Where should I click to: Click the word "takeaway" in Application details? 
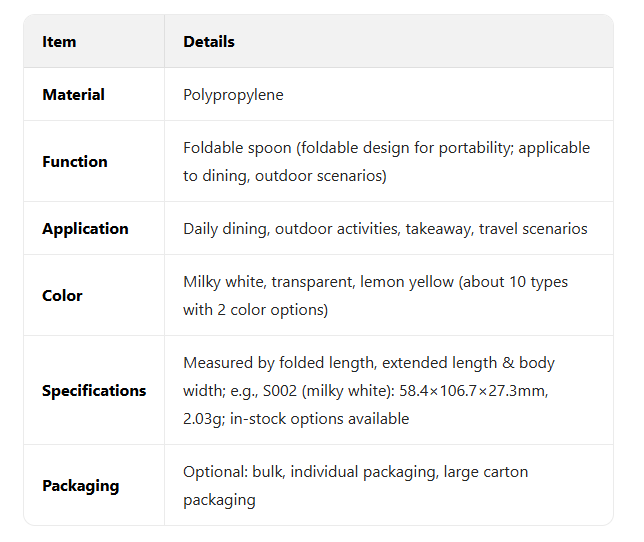[437, 229]
